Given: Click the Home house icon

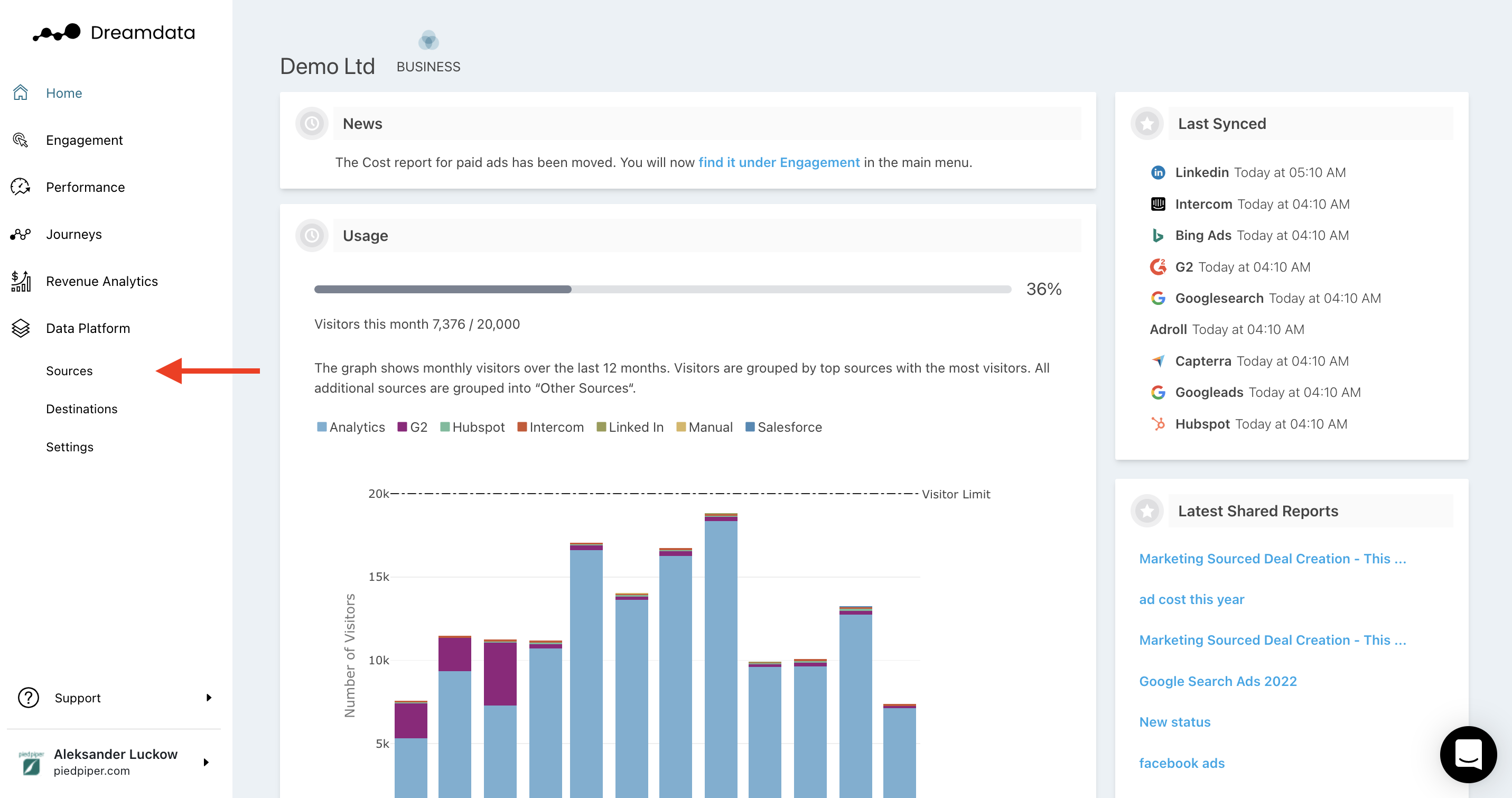Looking at the screenshot, I should pyautogui.click(x=21, y=92).
